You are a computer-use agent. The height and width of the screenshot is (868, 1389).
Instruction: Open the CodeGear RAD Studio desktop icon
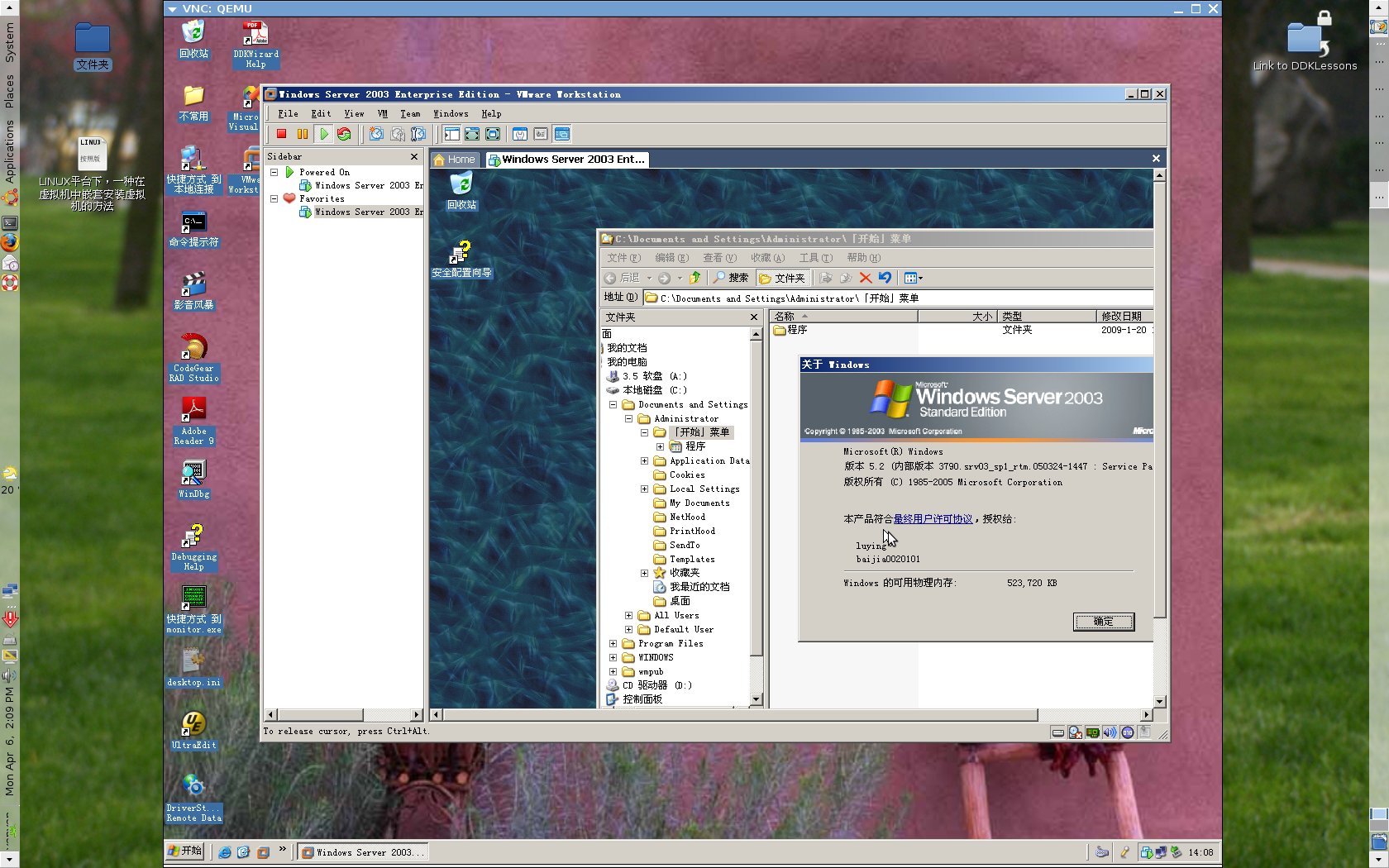[x=193, y=358]
